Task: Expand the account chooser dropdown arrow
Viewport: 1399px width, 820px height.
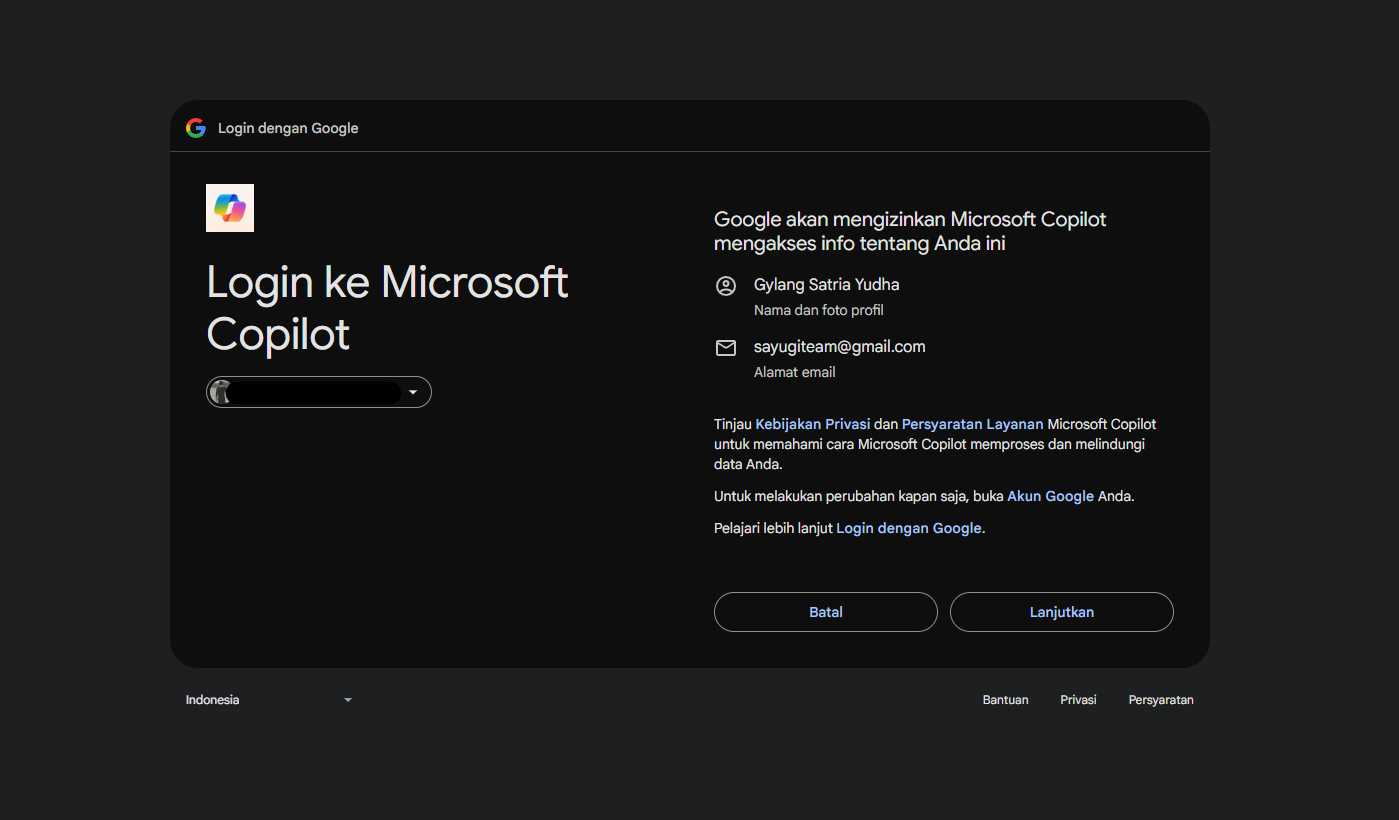Action: tap(413, 392)
